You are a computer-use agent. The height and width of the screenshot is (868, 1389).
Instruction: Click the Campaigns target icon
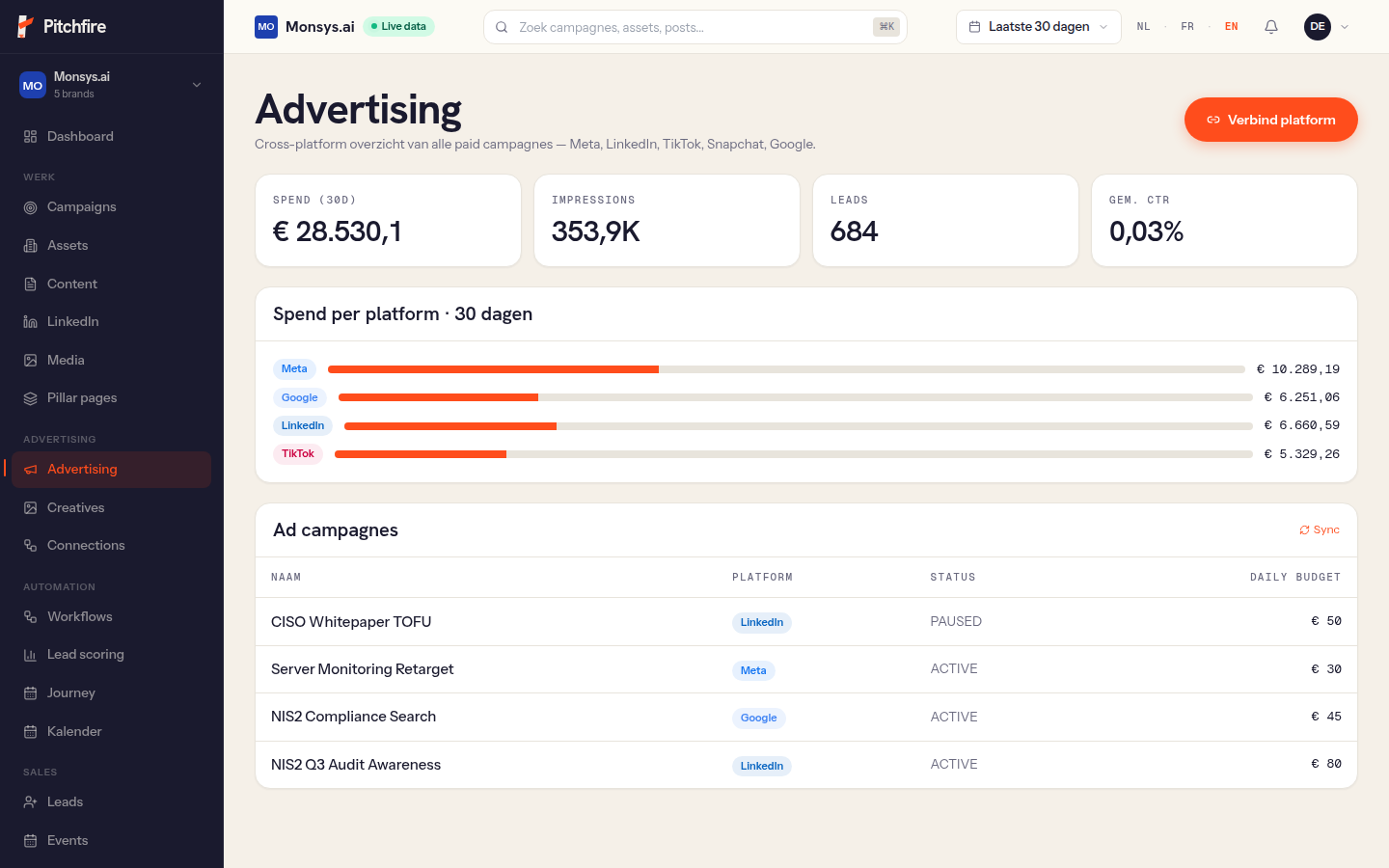(x=31, y=207)
